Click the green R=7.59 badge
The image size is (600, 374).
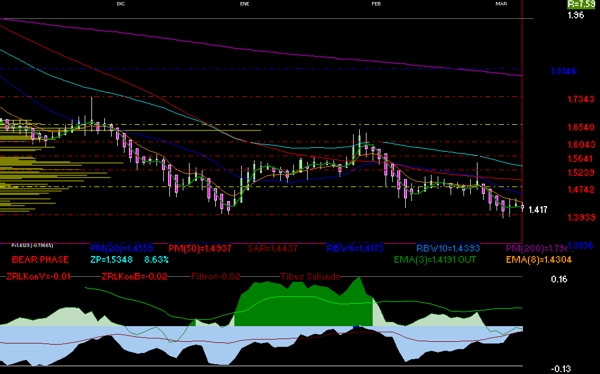[581, 4]
